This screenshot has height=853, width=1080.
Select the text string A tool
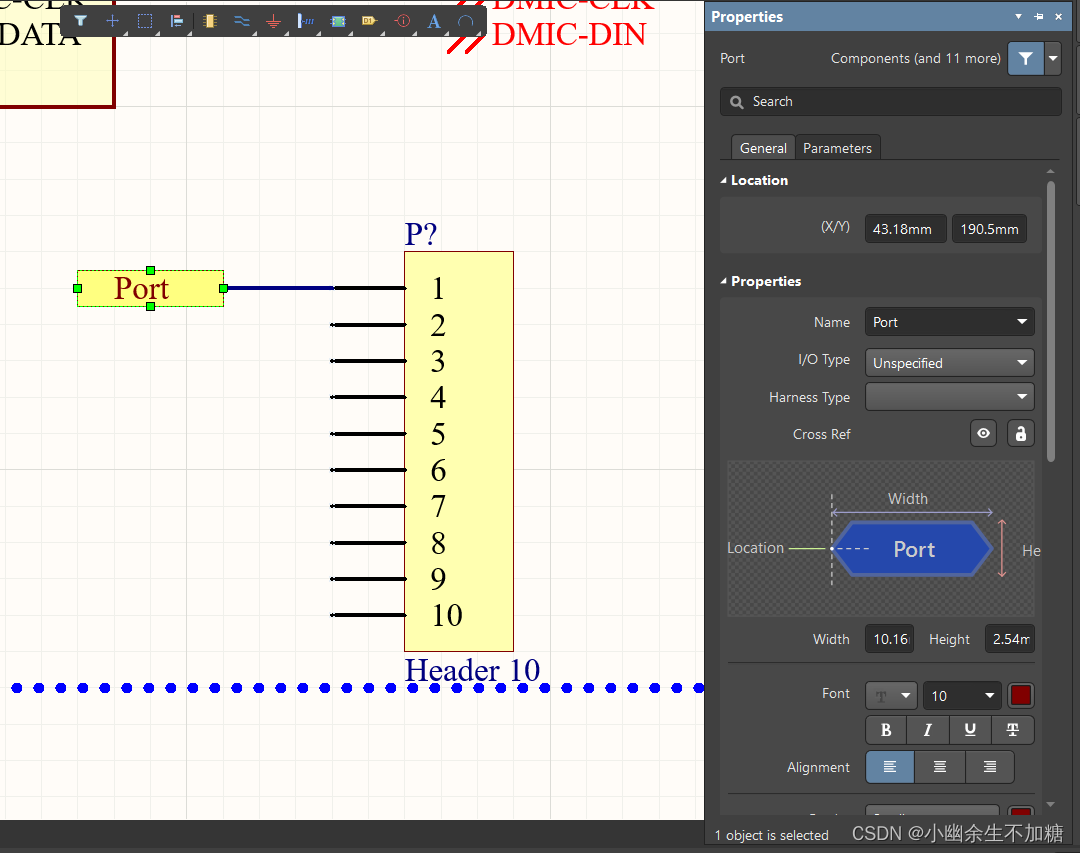tap(434, 21)
